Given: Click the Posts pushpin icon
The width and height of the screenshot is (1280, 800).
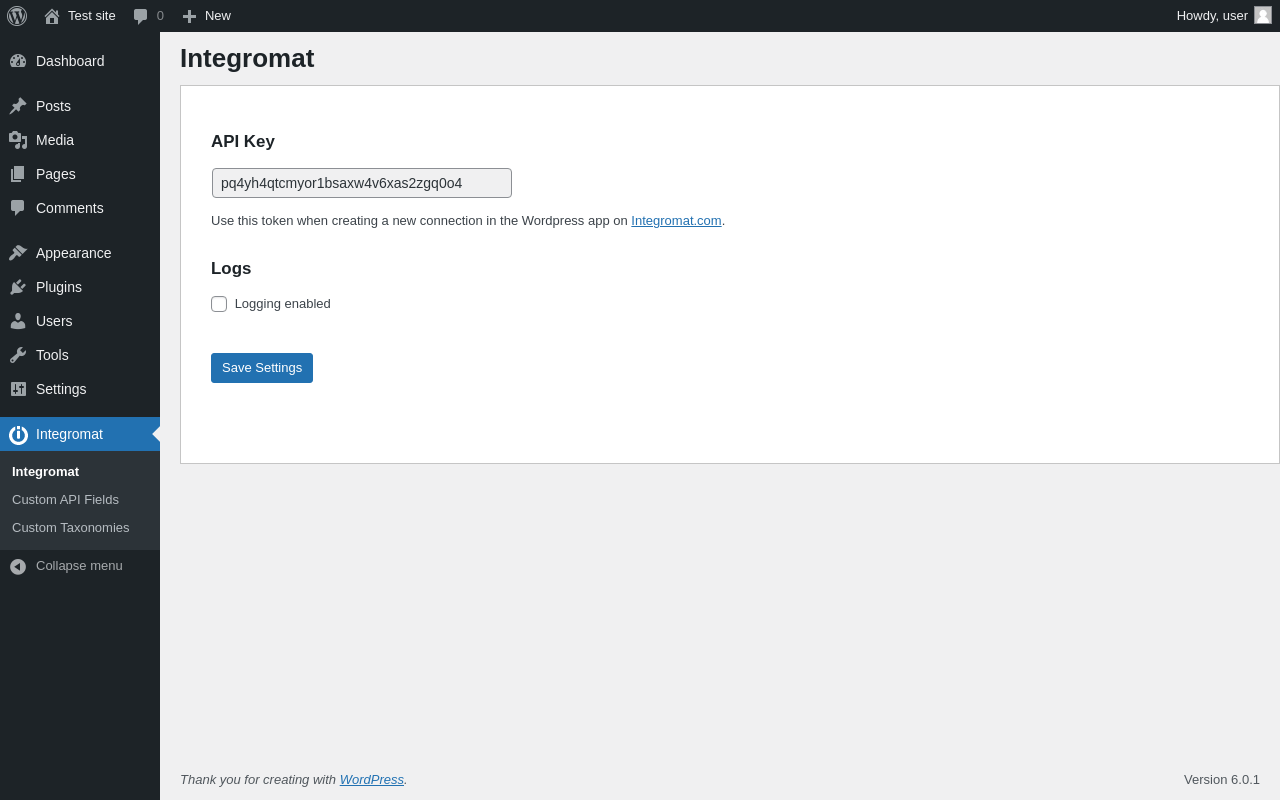Looking at the screenshot, I should coord(18,106).
